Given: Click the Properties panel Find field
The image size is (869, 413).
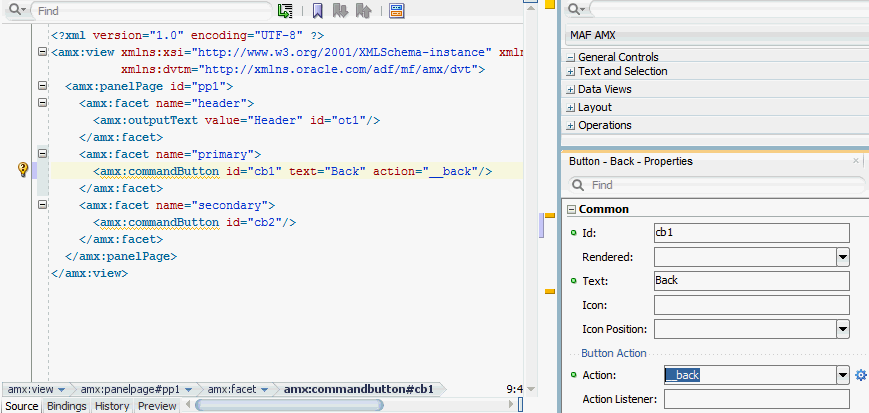Looking at the screenshot, I should tap(716, 185).
